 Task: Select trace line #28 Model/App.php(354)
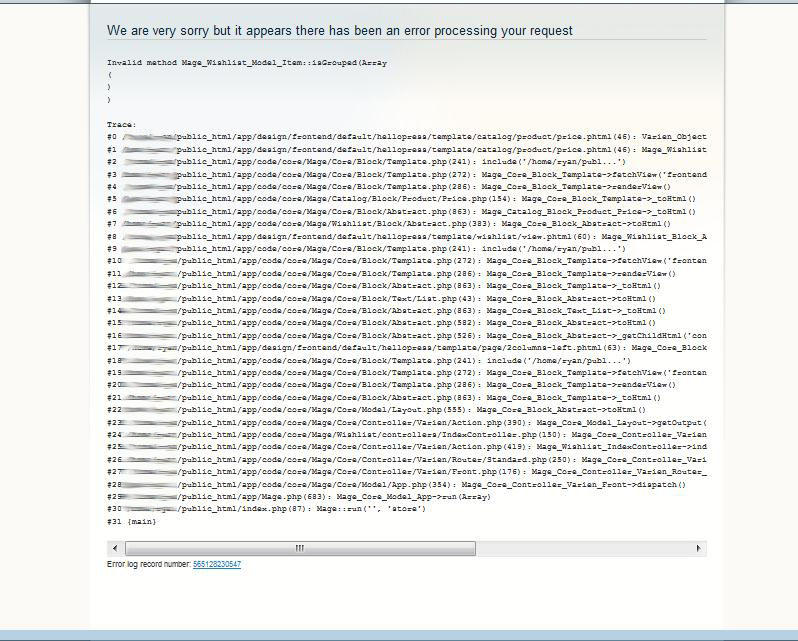396,485
